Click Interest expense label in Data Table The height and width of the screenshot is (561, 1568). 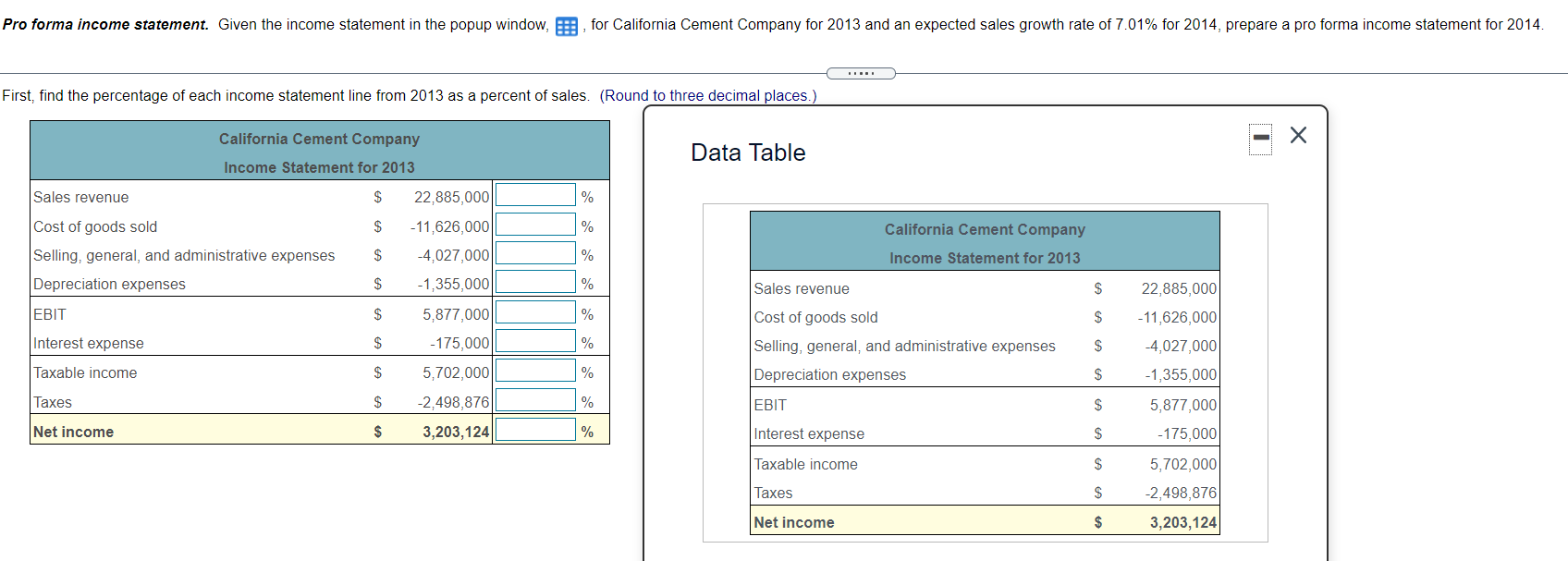tap(809, 433)
